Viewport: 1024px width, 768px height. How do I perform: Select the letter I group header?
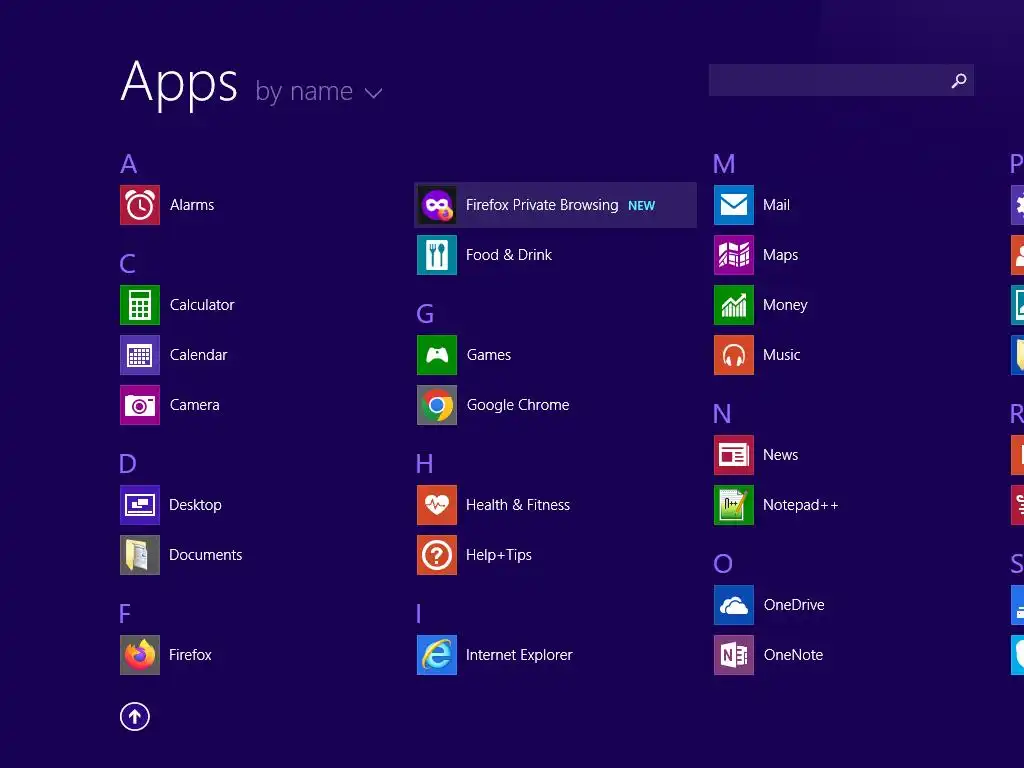coord(419,614)
